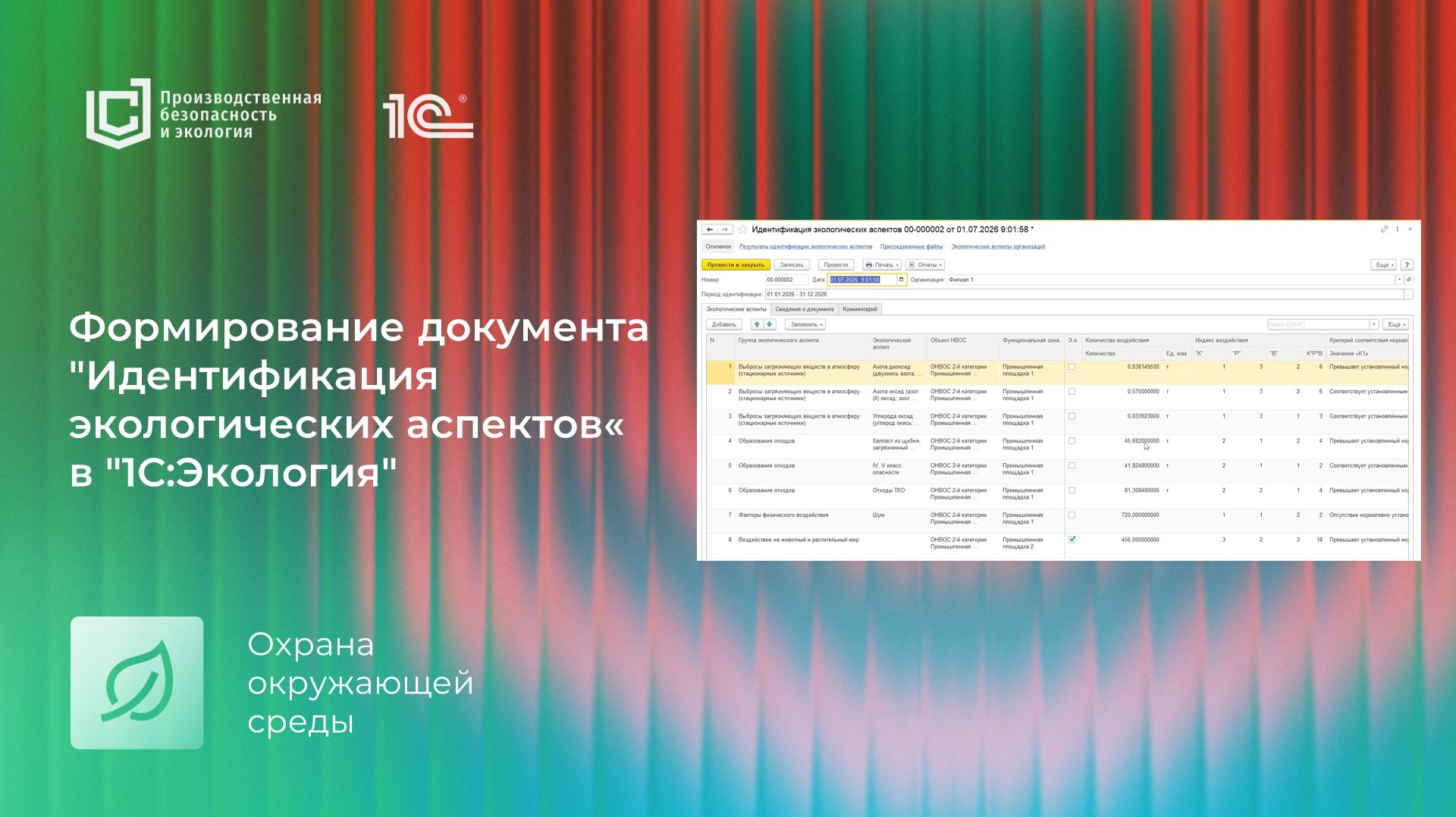Move the selected row down
Image resolution: width=1456 pixels, height=817 pixels.
click(770, 324)
